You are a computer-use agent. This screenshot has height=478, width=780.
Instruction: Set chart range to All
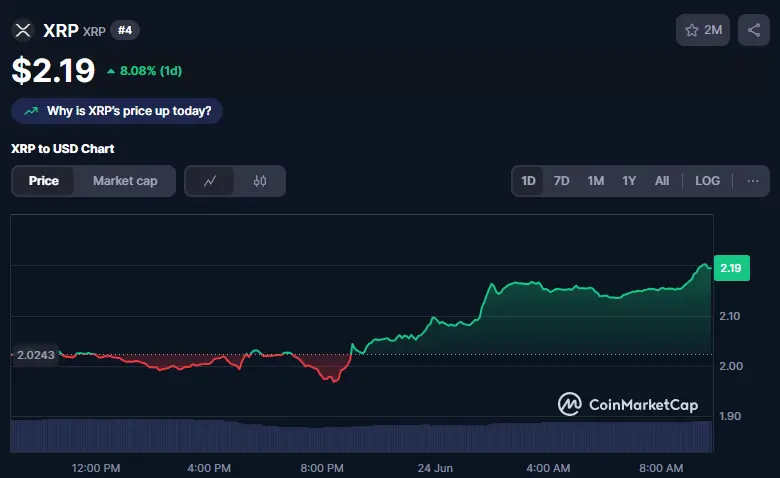662,181
